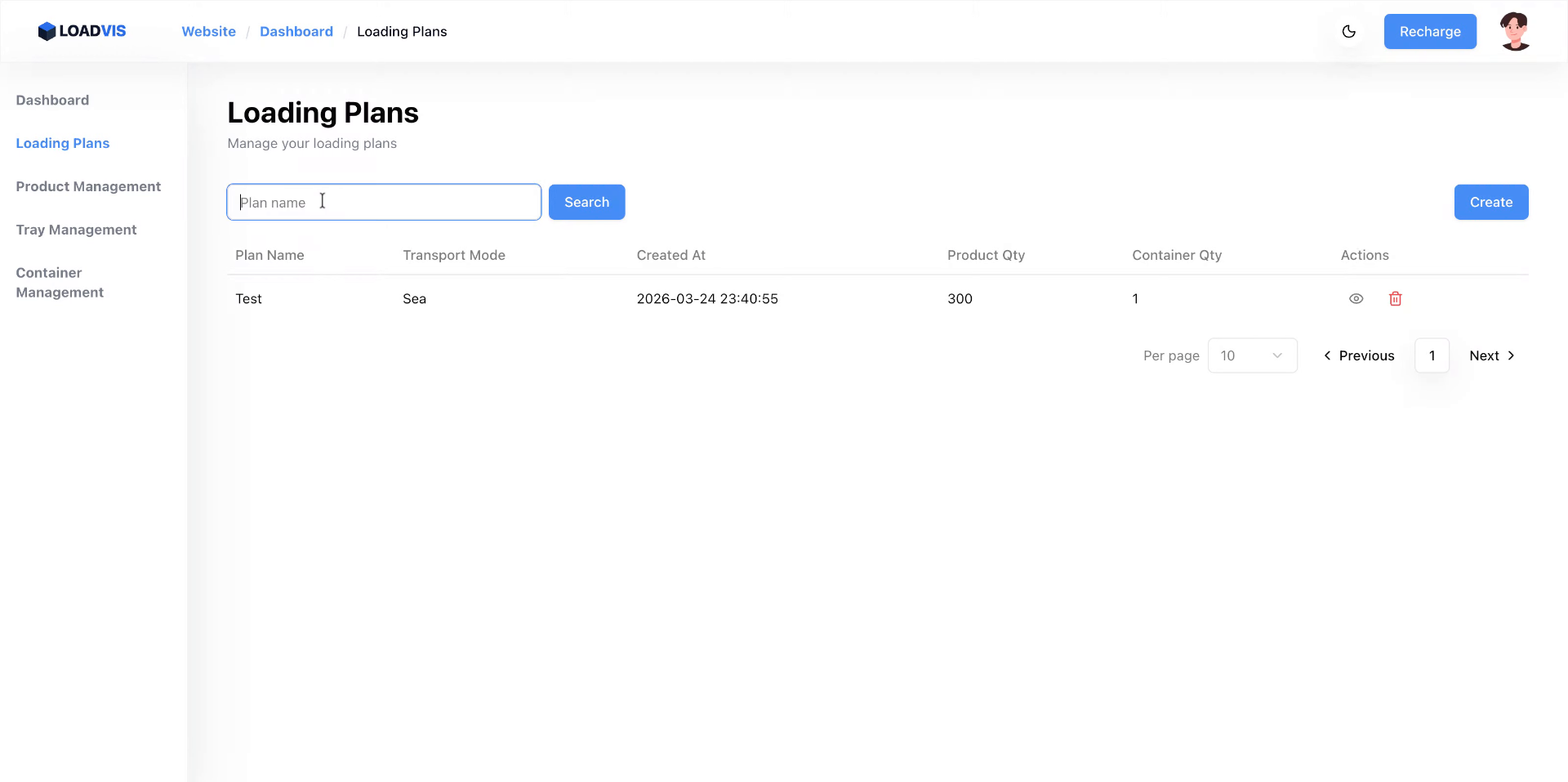1568x782 pixels.
Task: Go to Previous page
Action: click(1359, 355)
